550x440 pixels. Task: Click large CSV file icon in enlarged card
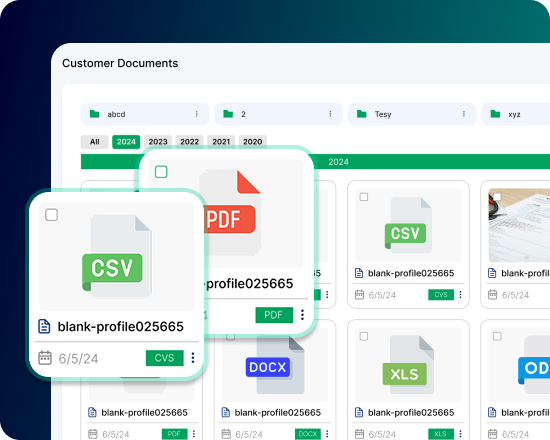coord(116,256)
